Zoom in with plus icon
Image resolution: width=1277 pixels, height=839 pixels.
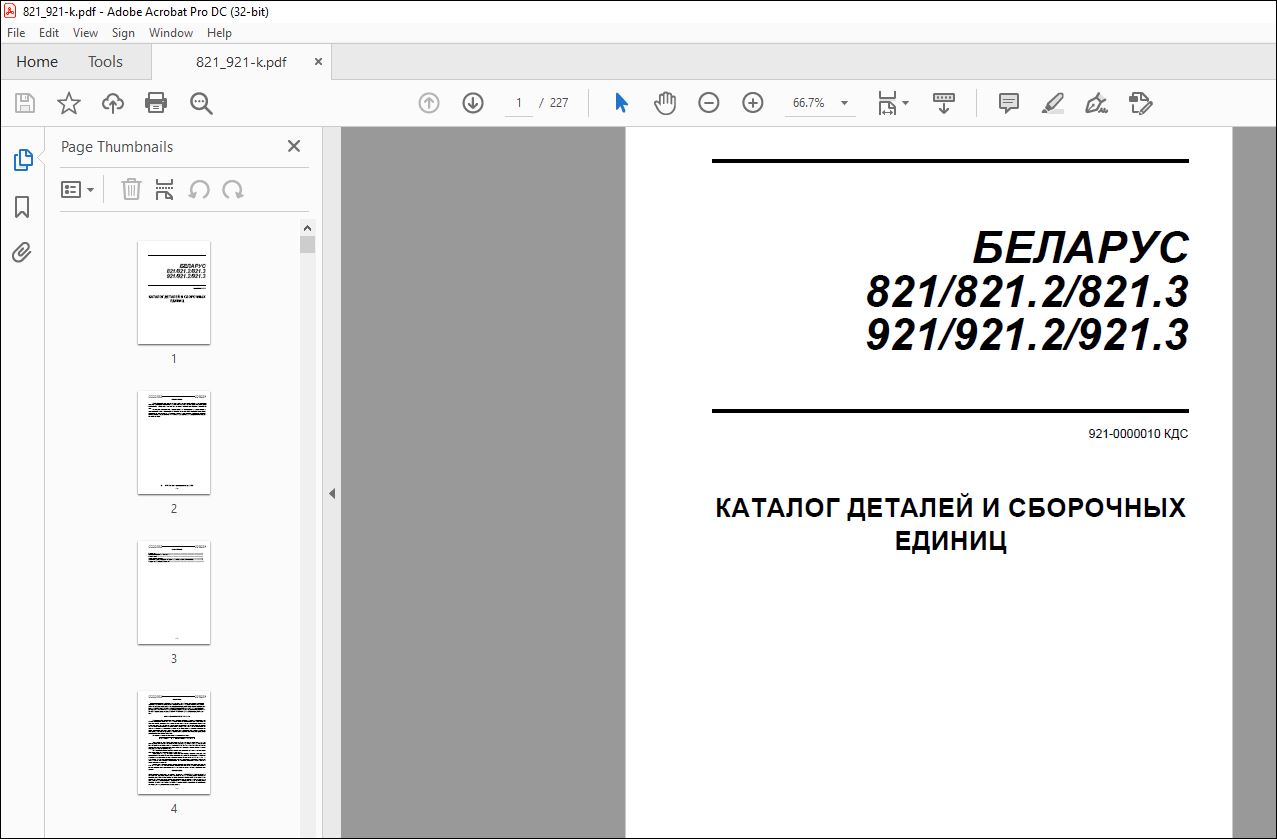pyautogui.click(x=753, y=103)
